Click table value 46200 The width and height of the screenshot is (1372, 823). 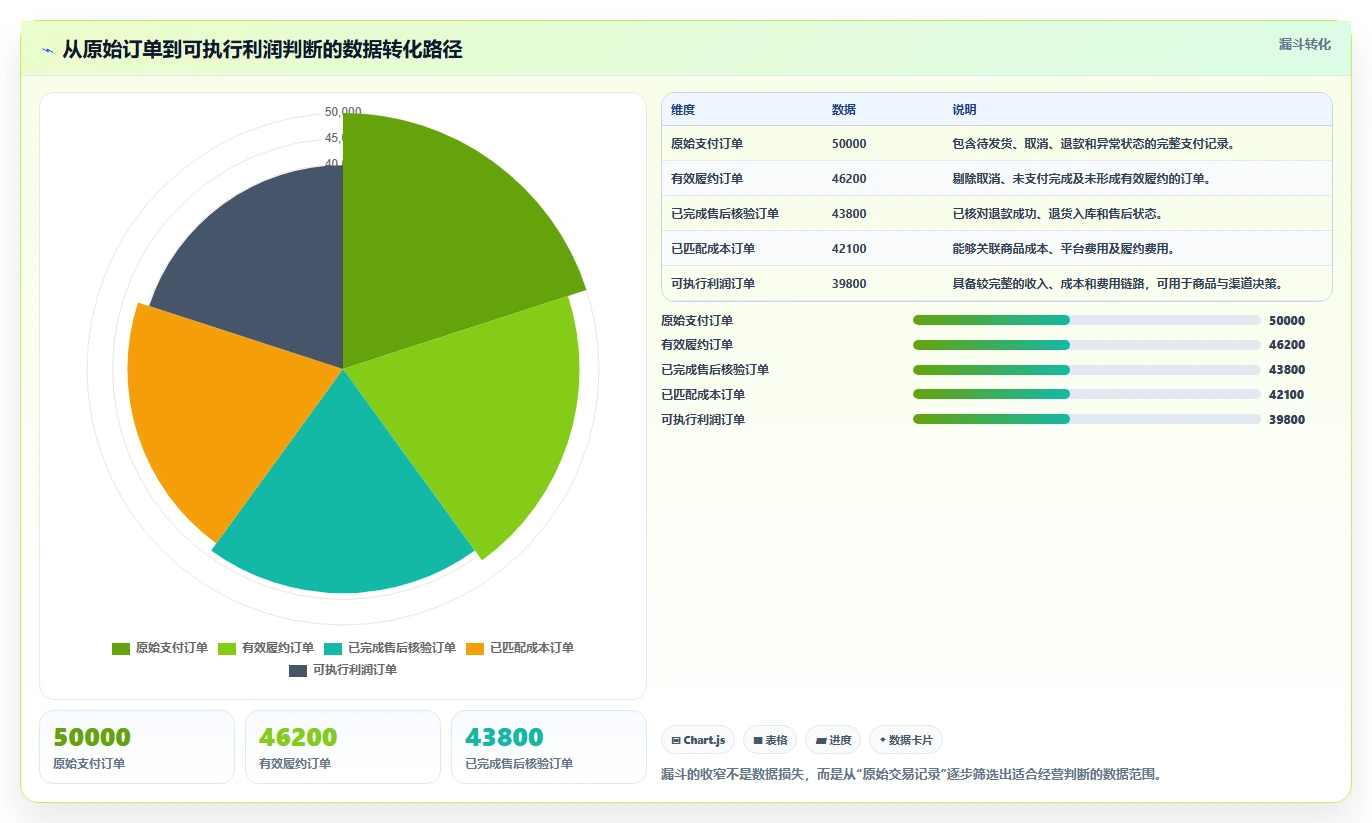[849, 179]
